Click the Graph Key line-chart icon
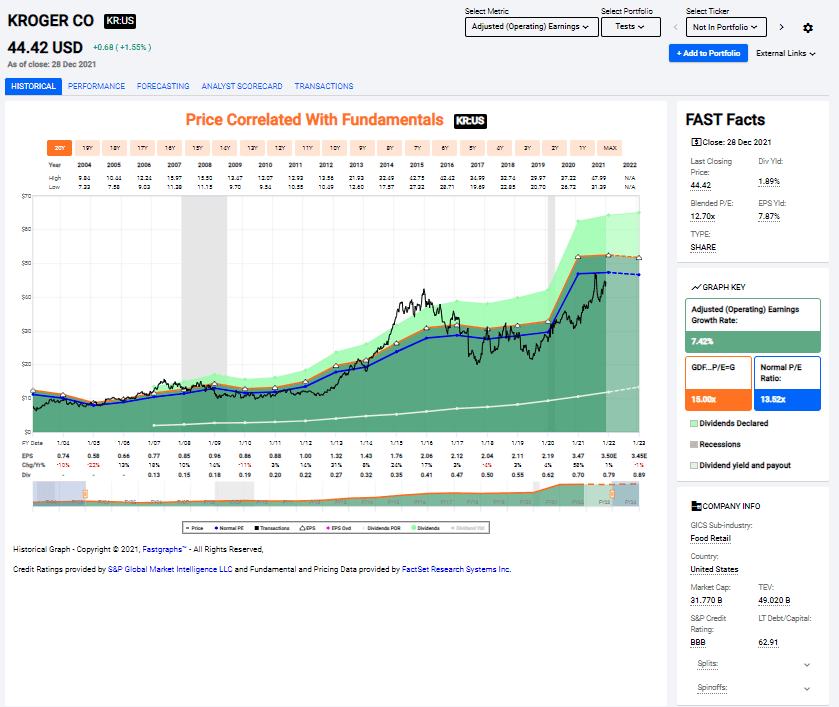Image resolution: width=839 pixels, height=707 pixels. (696, 287)
